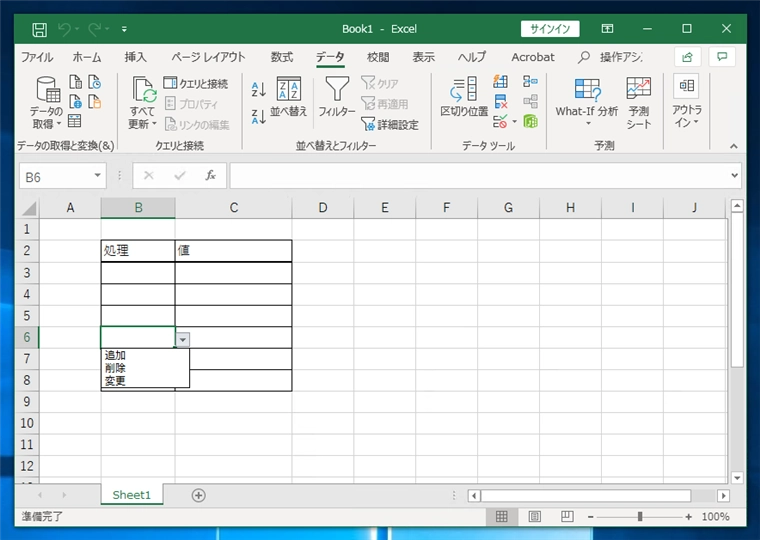Open the ribbon display options icon

tap(607, 29)
